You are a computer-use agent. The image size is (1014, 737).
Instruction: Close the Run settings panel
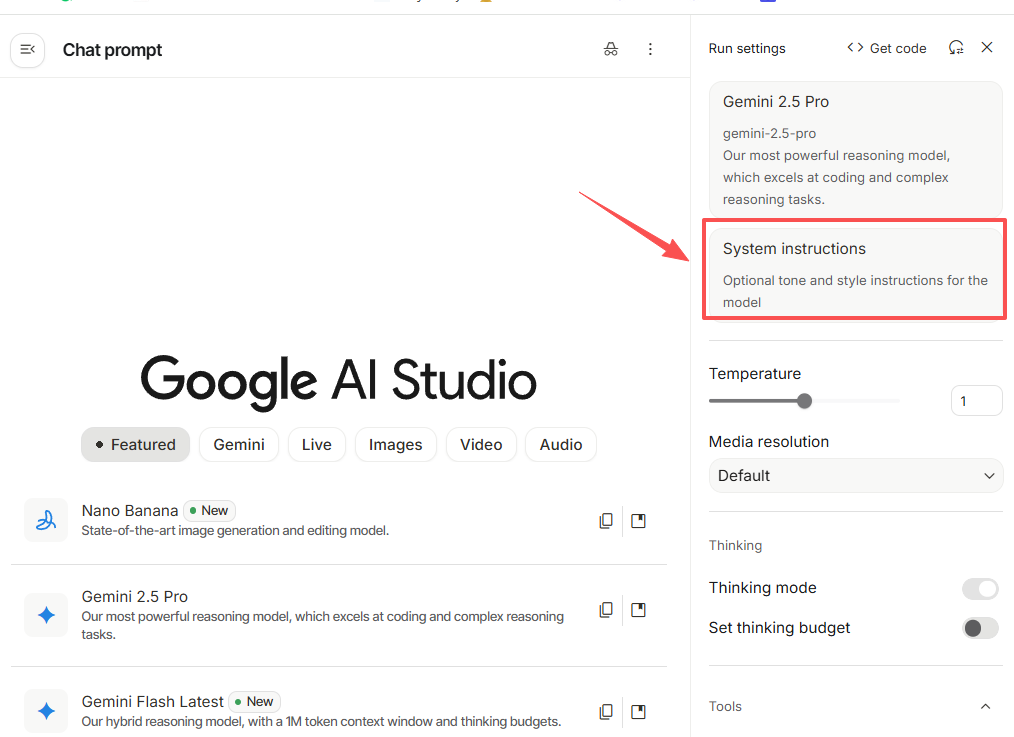[987, 48]
